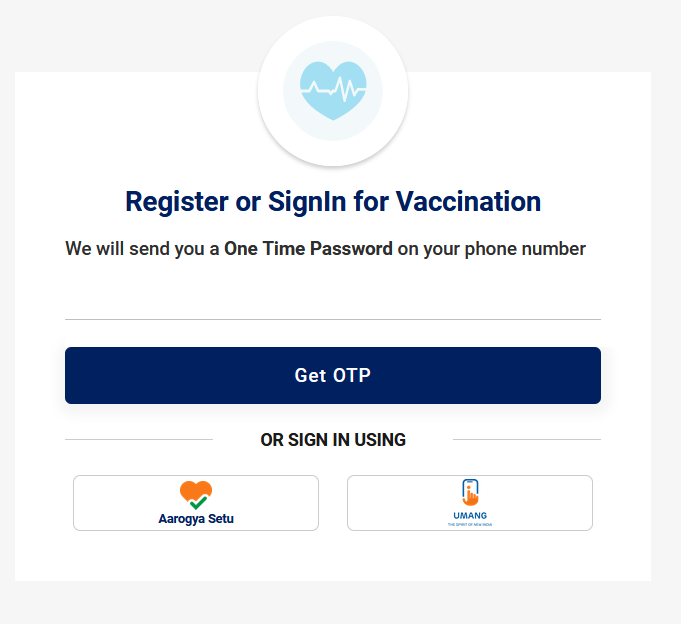The height and width of the screenshot is (624, 681).
Task: Click the orange Aarogya Setu heart icon
Action: (196, 492)
